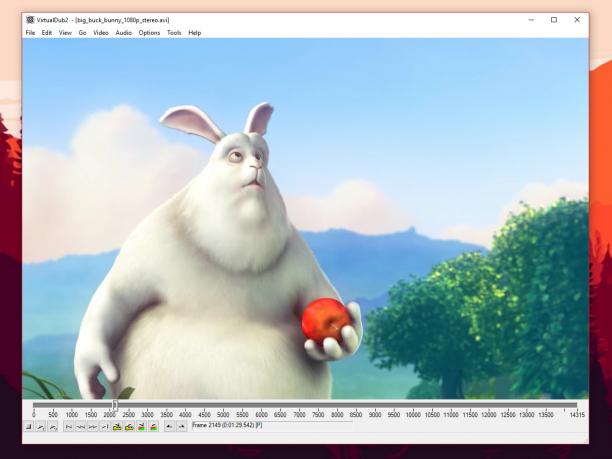The width and height of the screenshot is (612, 459).
Task: Jump to the end of the video
Action: click(x=105, y=427)
